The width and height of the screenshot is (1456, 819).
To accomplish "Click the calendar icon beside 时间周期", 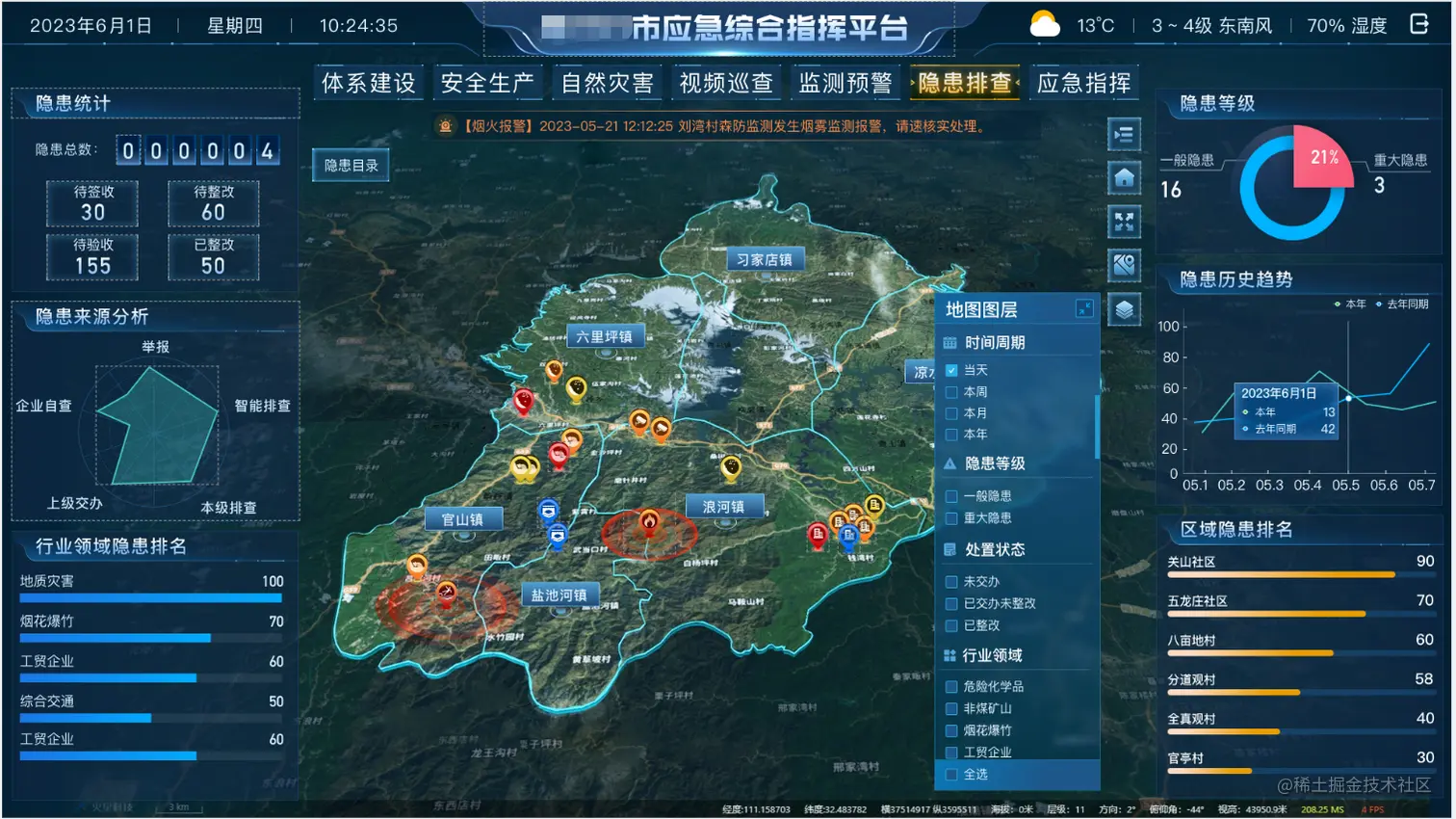I will point(949,342).
